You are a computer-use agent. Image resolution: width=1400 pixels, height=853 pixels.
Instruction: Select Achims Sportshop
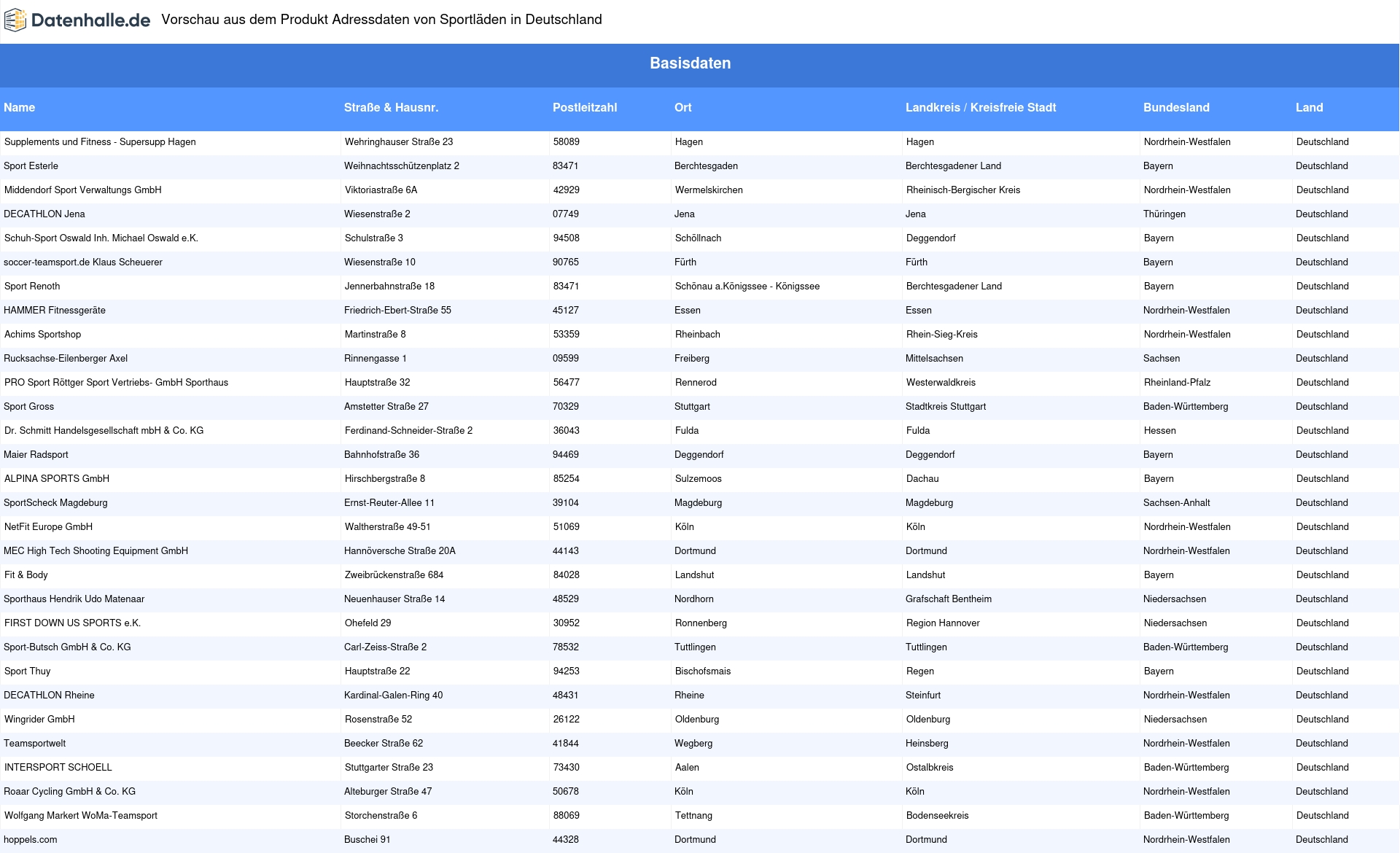point(43,335)
